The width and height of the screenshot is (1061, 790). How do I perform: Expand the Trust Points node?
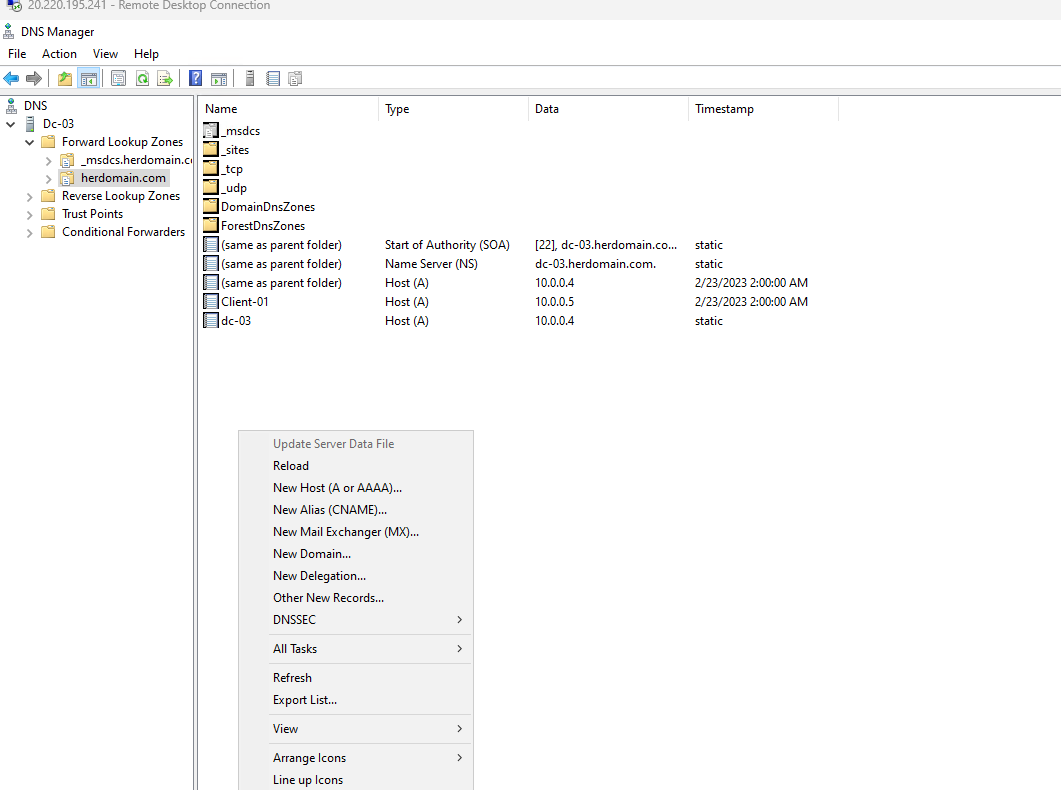[29, 213]
